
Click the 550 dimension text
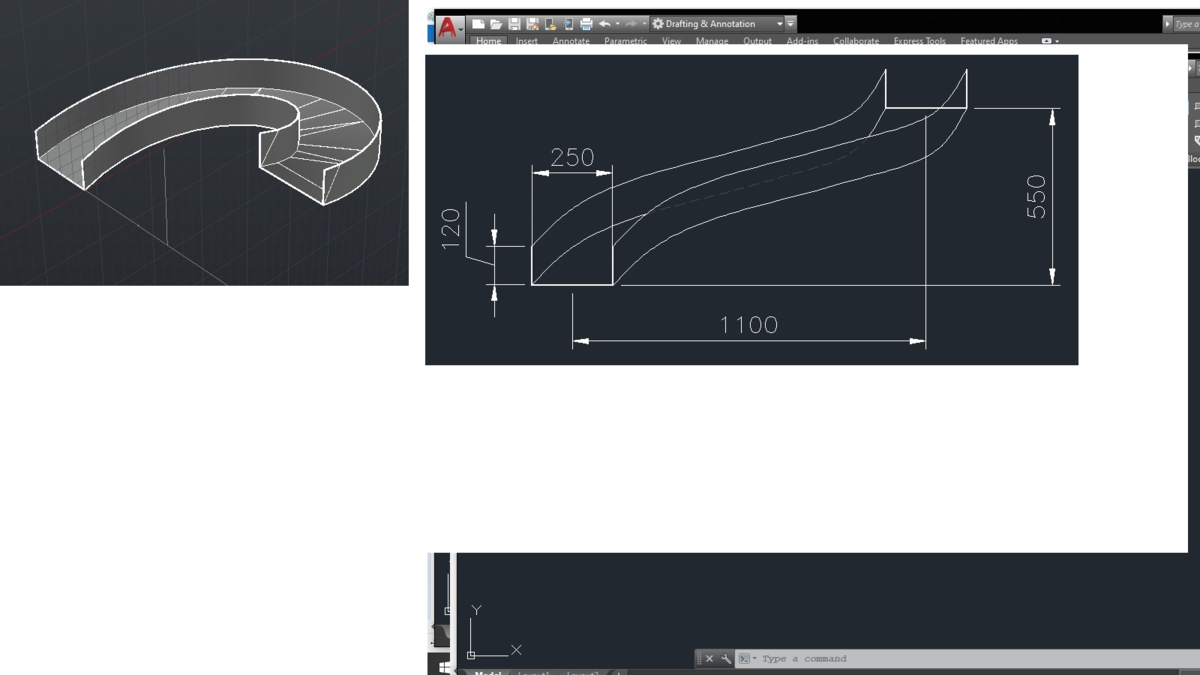[x=1036, y=196]
